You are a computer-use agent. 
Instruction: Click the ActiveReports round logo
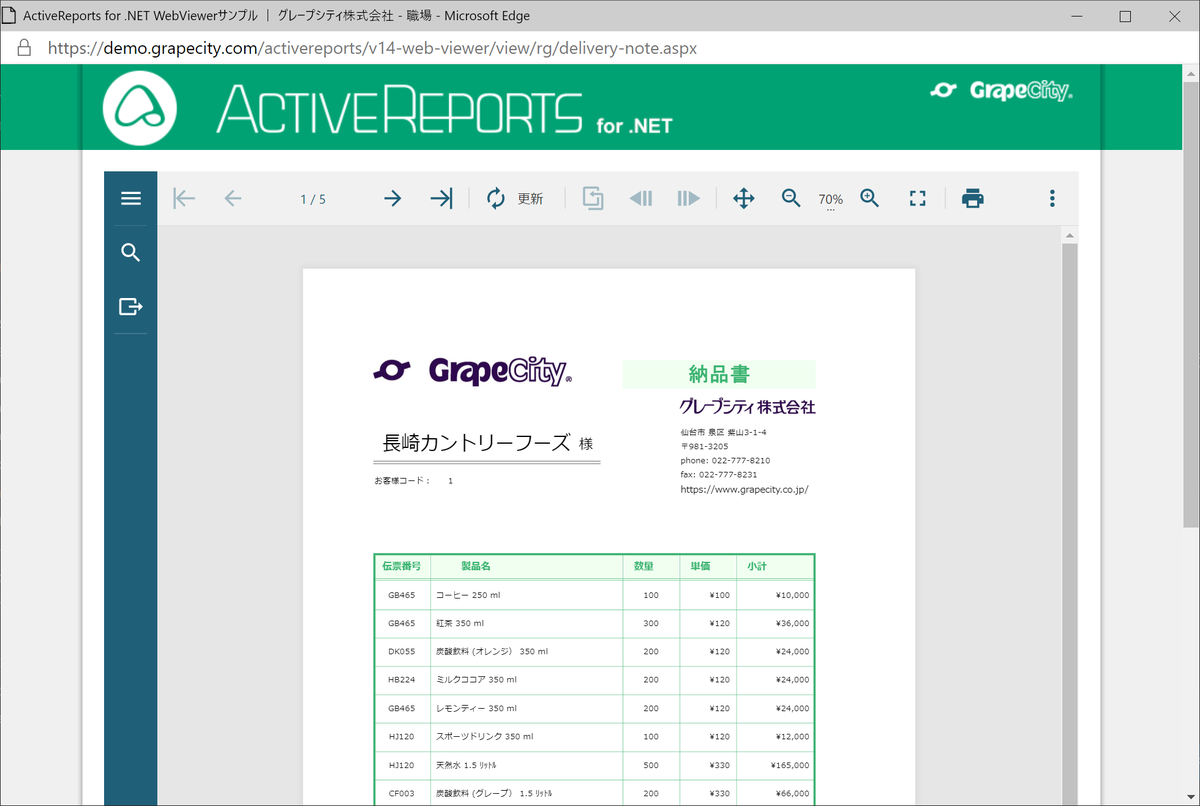pyautogui.click(x=140, y=108)
